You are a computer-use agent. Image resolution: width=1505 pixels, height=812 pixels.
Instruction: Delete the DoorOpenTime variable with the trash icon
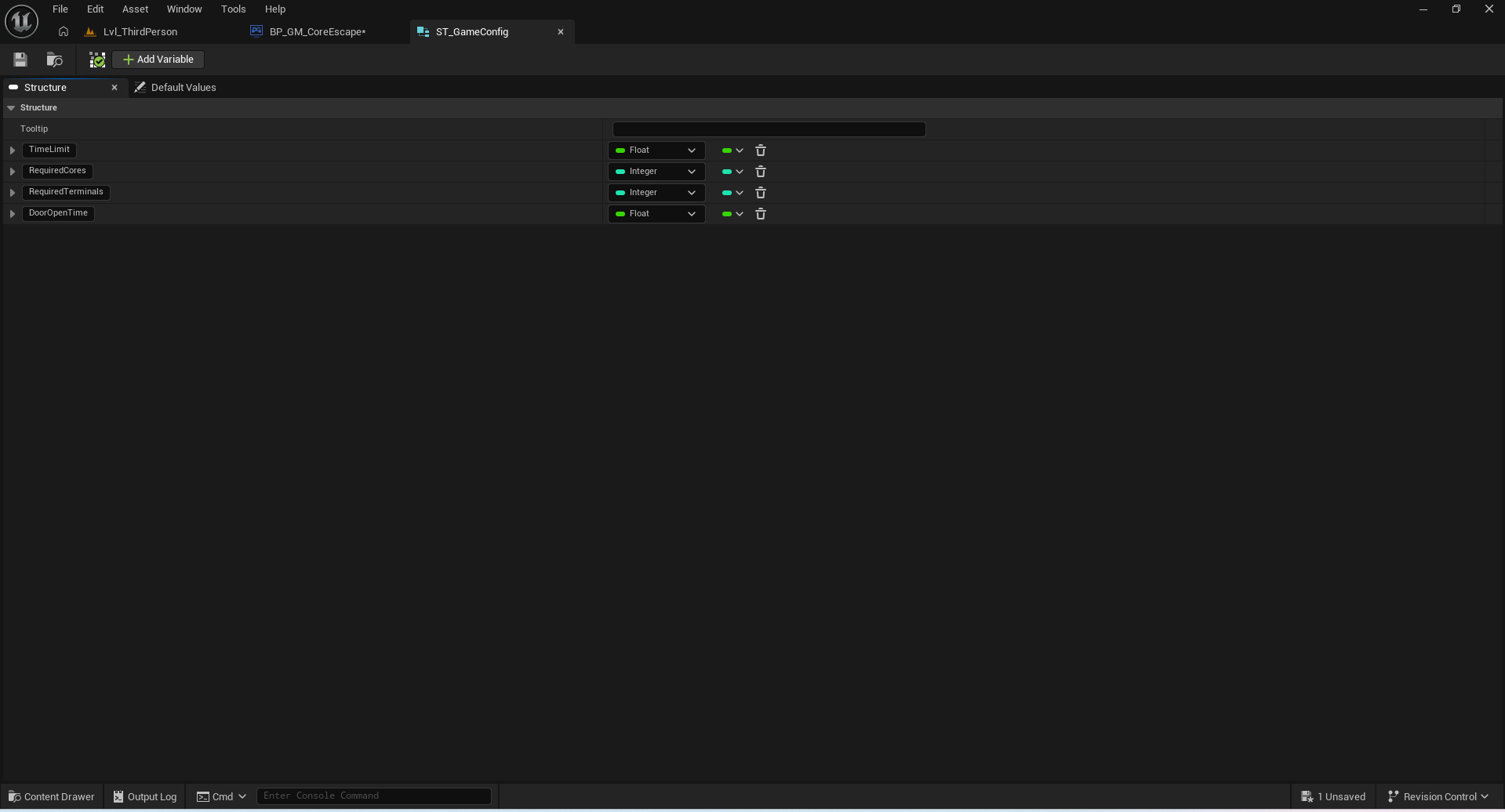point(761,214)
